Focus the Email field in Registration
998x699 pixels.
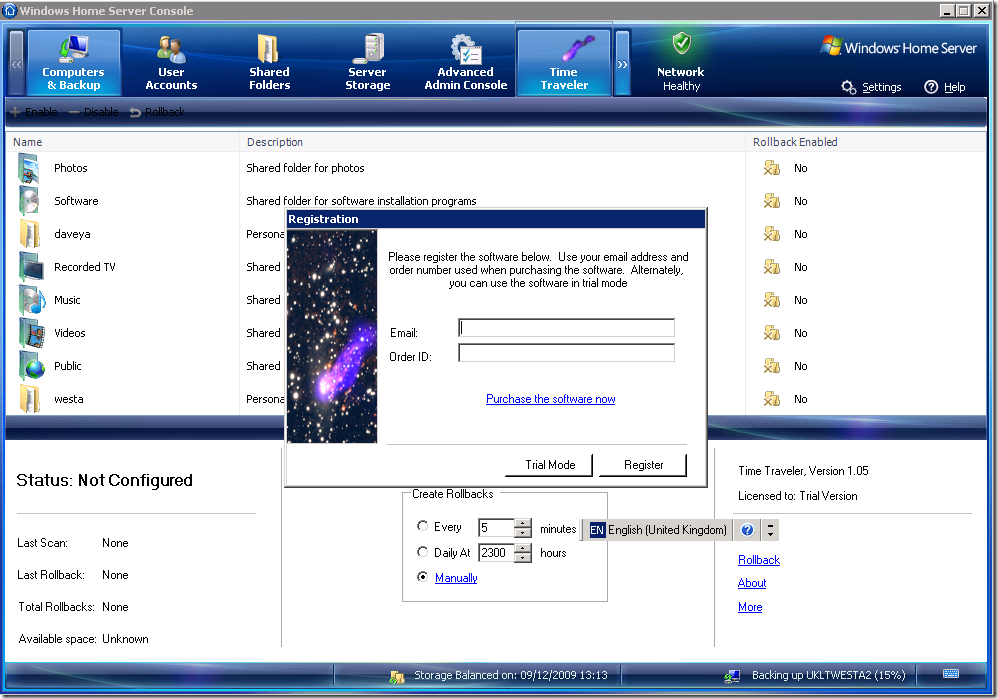[x=566, y=328]
